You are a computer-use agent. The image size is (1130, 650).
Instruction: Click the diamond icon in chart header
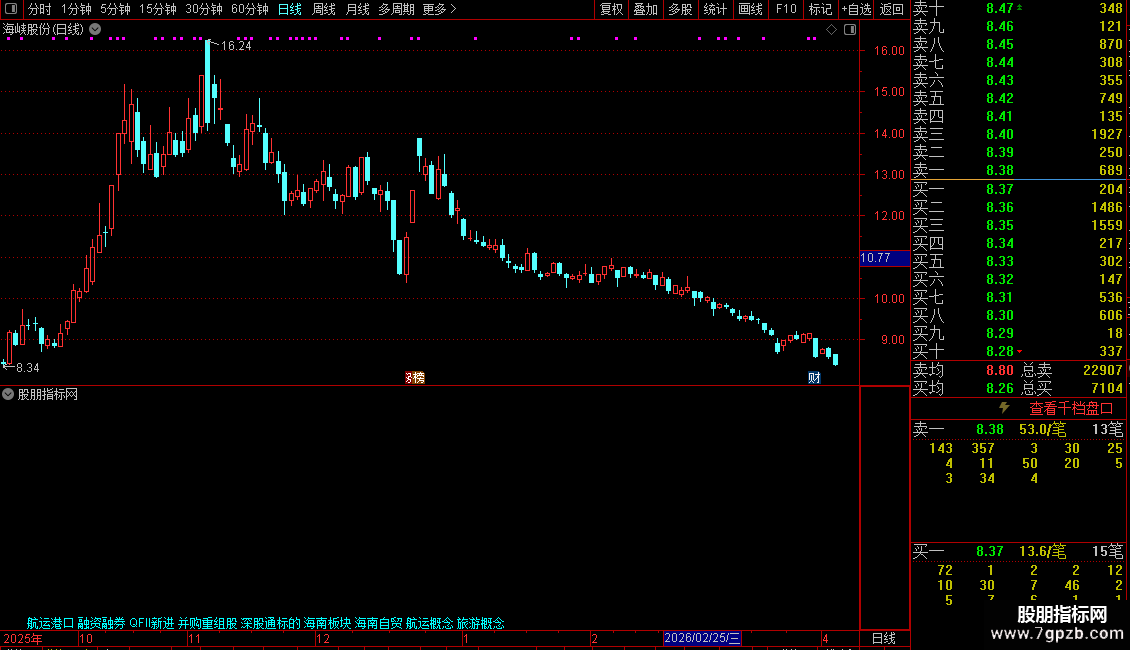[x=832, y=30]
